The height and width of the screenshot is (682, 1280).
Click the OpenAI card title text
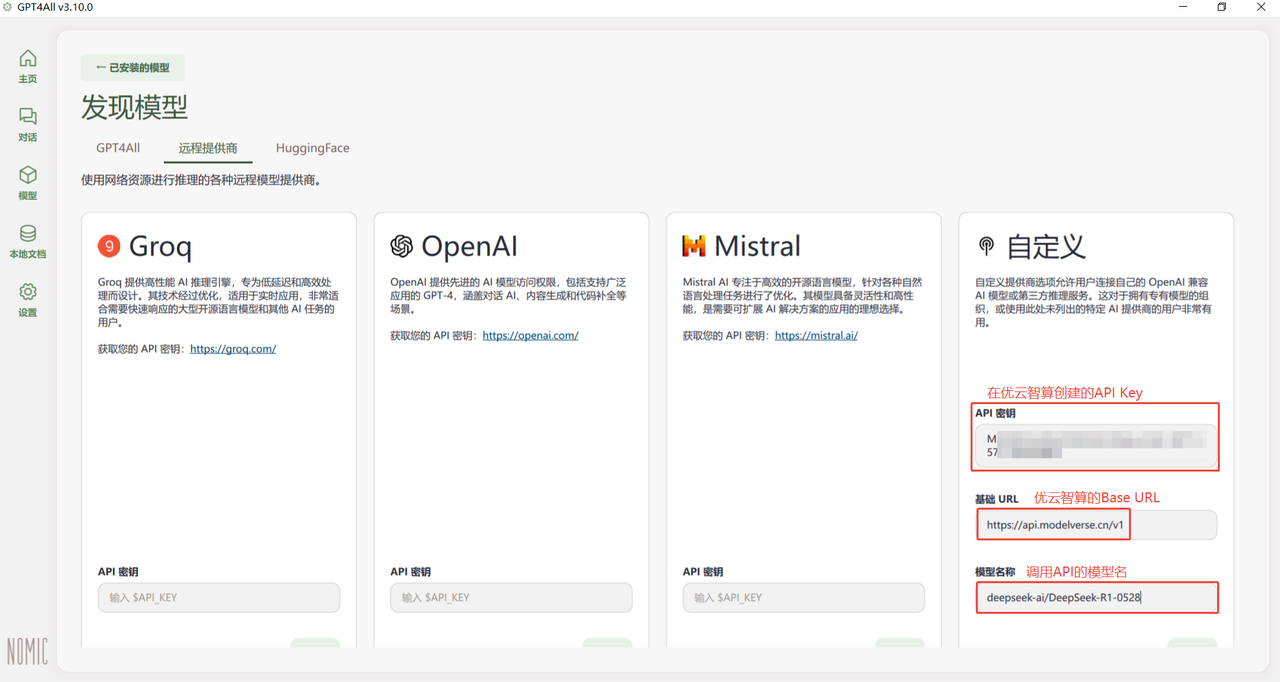470,246
